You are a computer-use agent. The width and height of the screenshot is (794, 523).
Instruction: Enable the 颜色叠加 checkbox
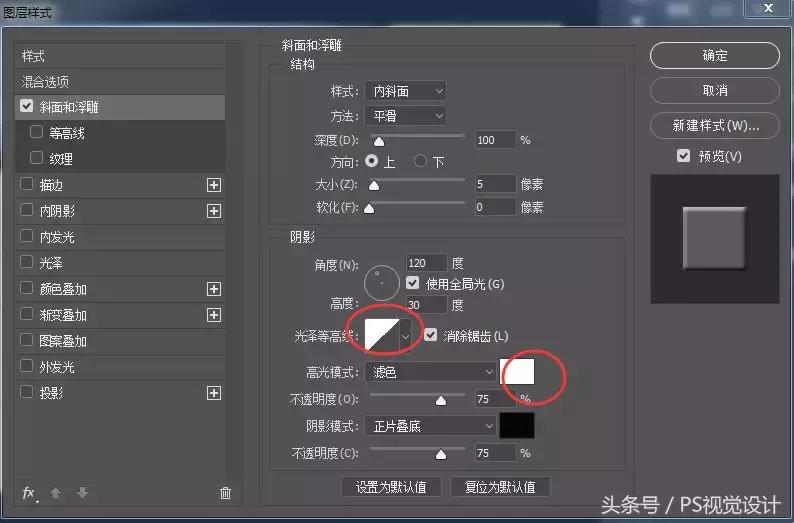[x=26, y=288]
